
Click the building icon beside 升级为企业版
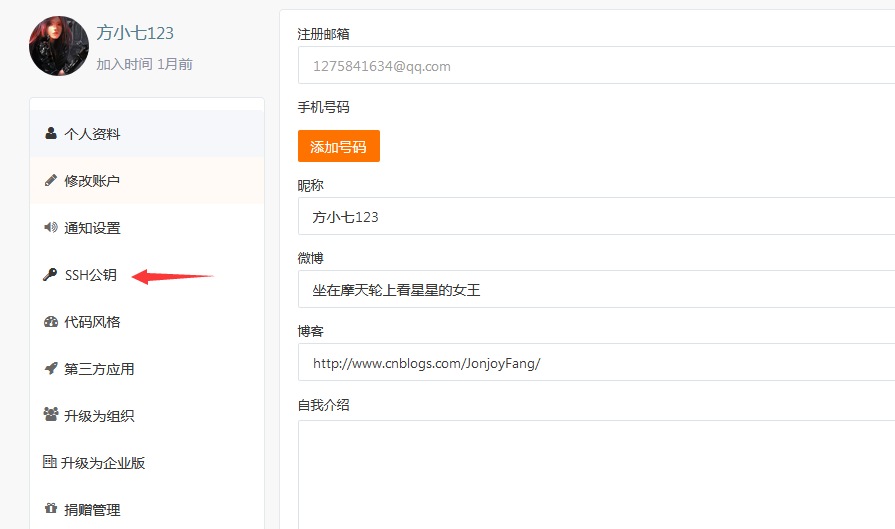(x=50, y=461)
